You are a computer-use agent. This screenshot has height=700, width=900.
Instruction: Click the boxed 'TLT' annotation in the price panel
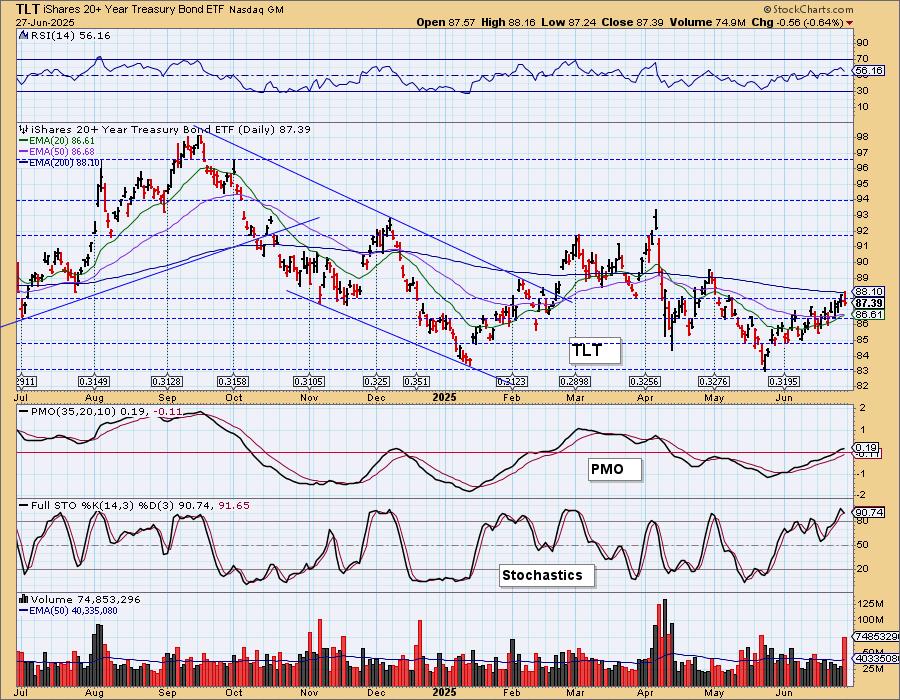pos(595,351)
